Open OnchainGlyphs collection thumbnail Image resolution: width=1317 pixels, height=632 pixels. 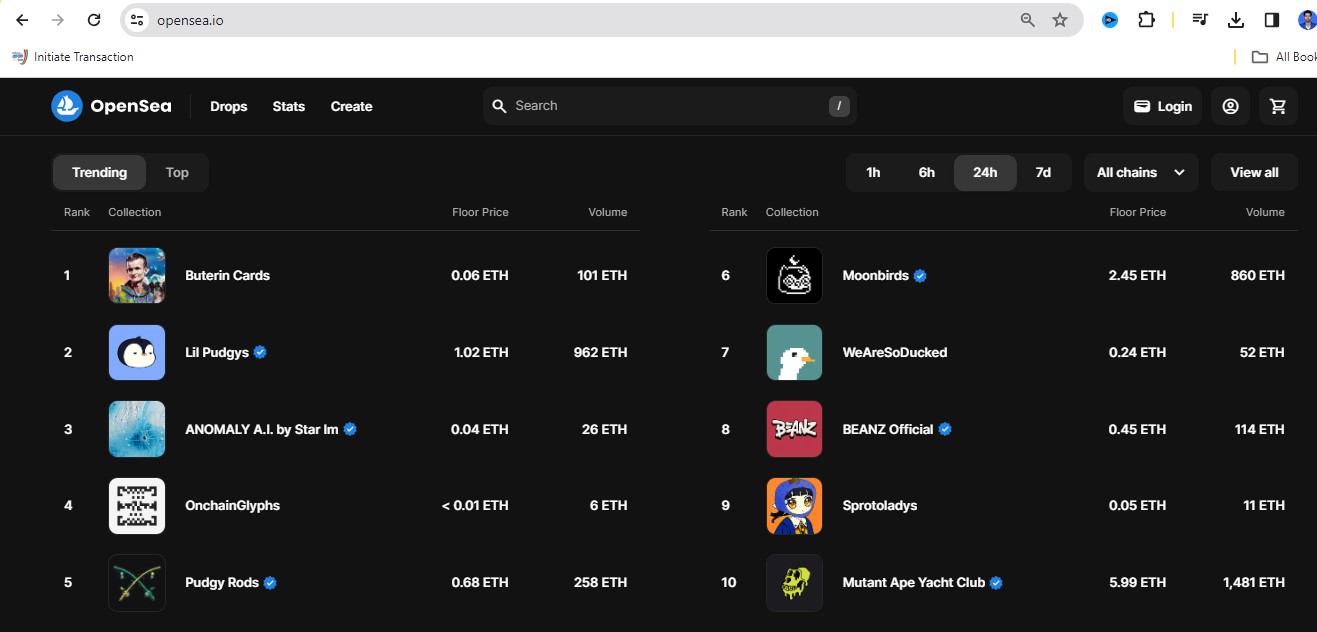tap(137, 506)
